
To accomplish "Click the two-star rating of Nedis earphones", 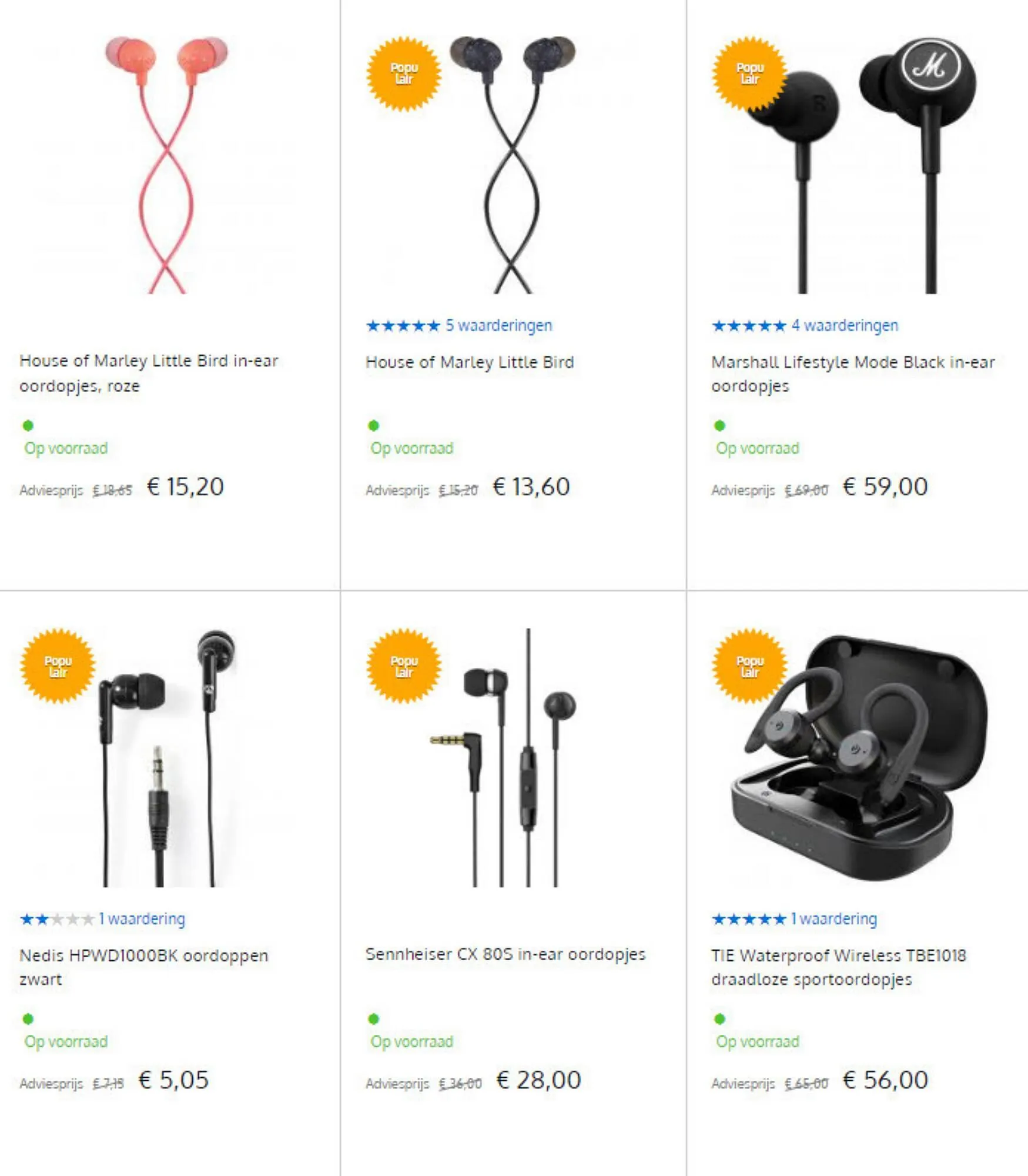I will pyautogui.click(x=57, y=918).
